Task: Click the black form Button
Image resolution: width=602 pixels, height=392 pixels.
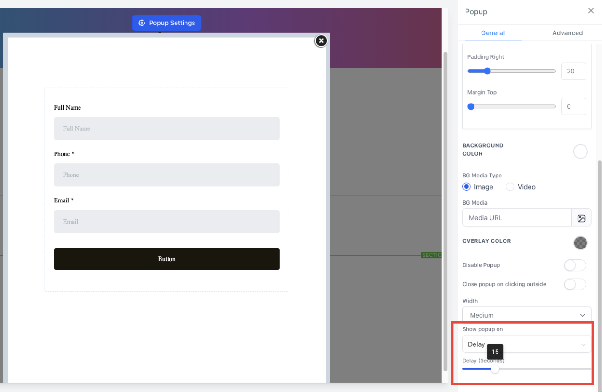Action: point(167,259)
